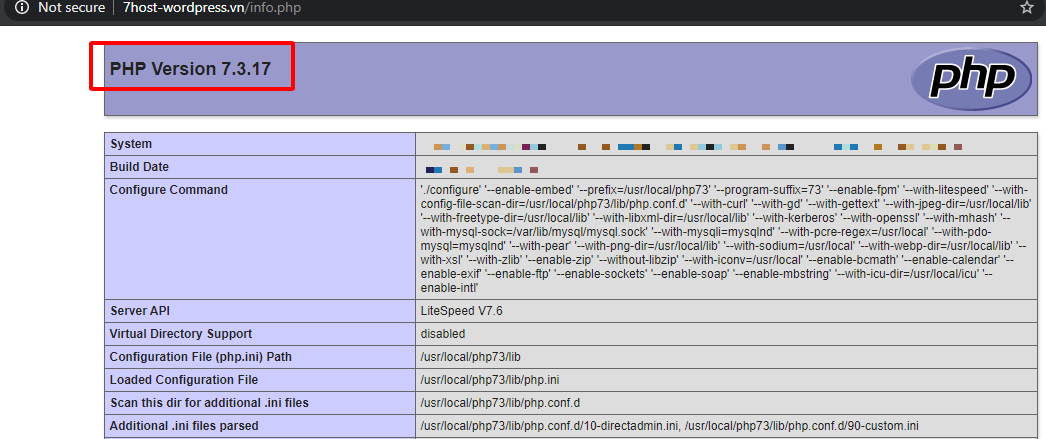Select the Loaded Configuration File label
Screen dimensions: 1046x439
(x=183, y=380)
